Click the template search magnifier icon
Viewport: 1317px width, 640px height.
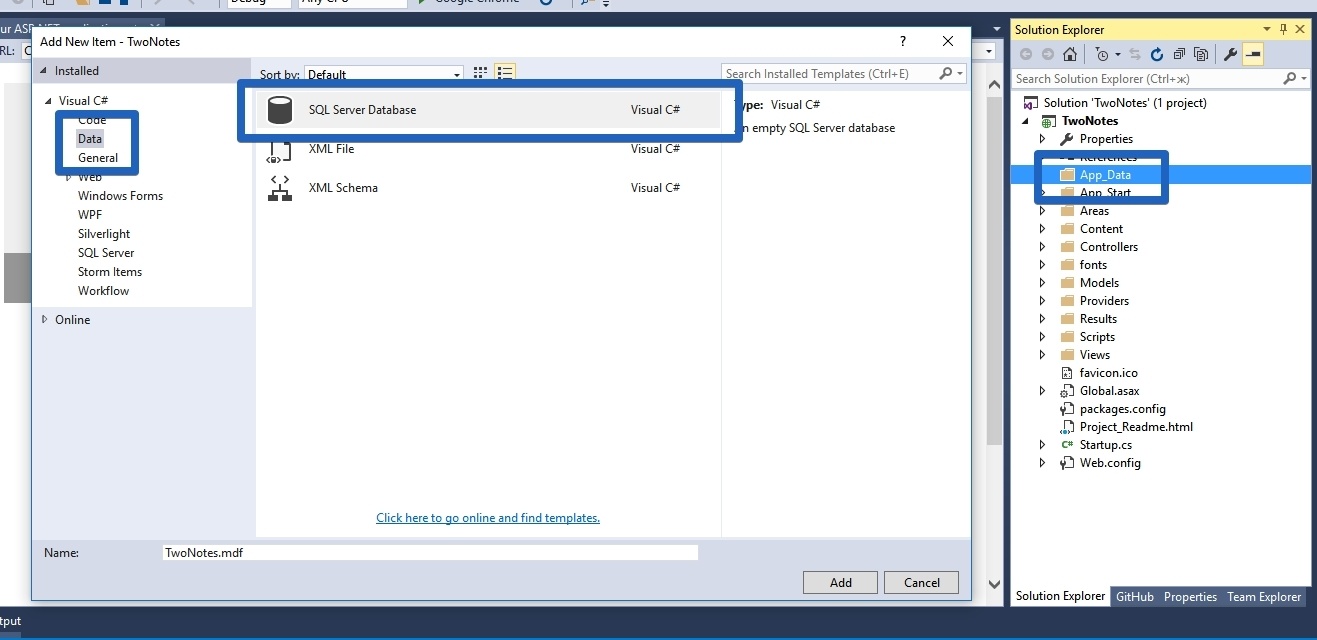coord(945,73)
